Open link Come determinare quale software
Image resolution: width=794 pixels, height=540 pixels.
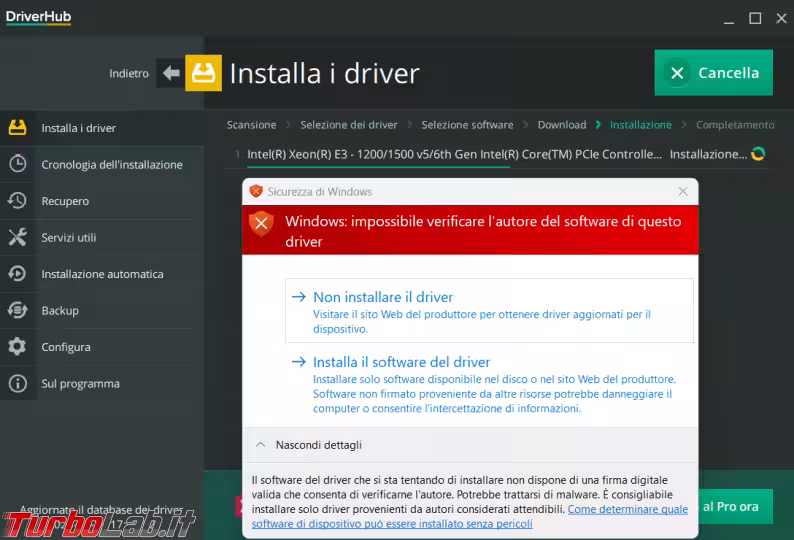click(469, 516)
